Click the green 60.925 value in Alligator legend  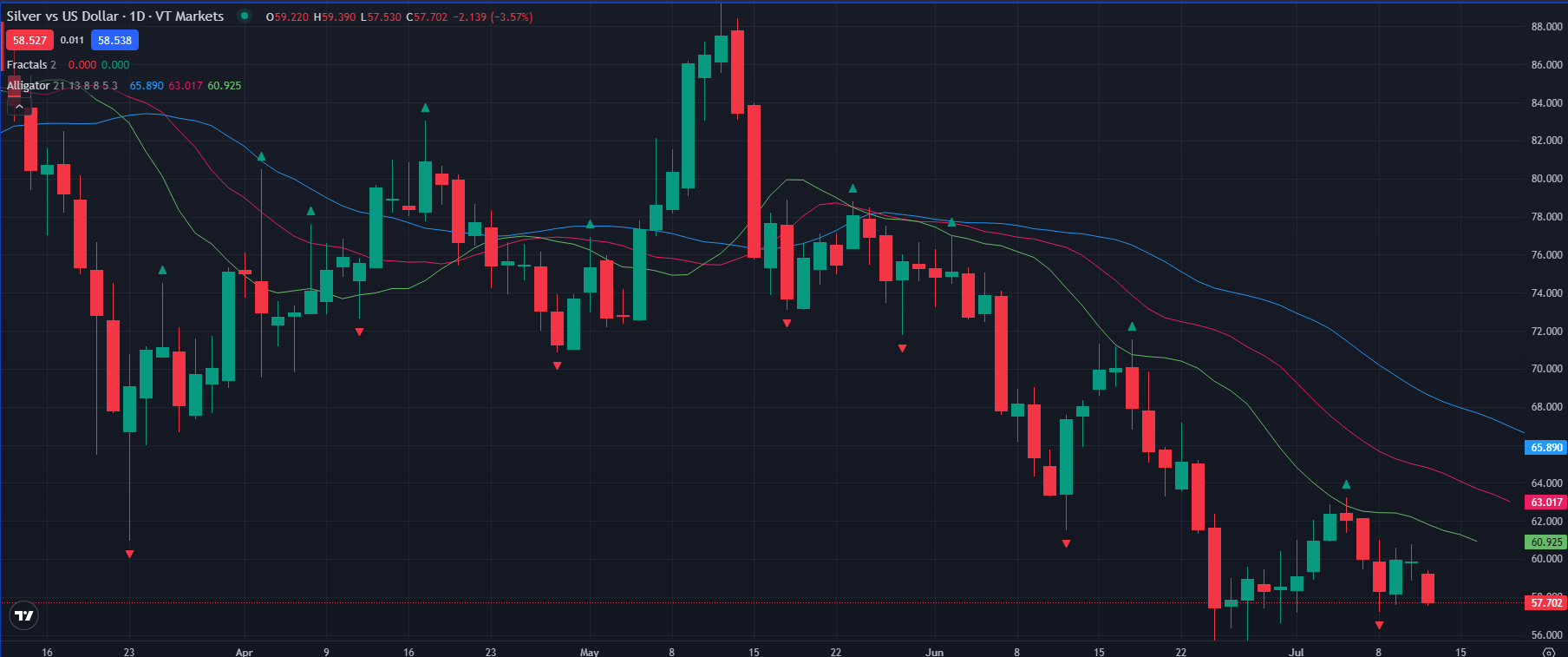click(225, 86)
